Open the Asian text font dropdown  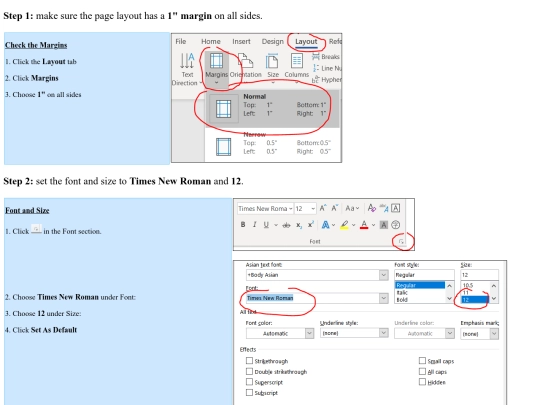[384, 275]
